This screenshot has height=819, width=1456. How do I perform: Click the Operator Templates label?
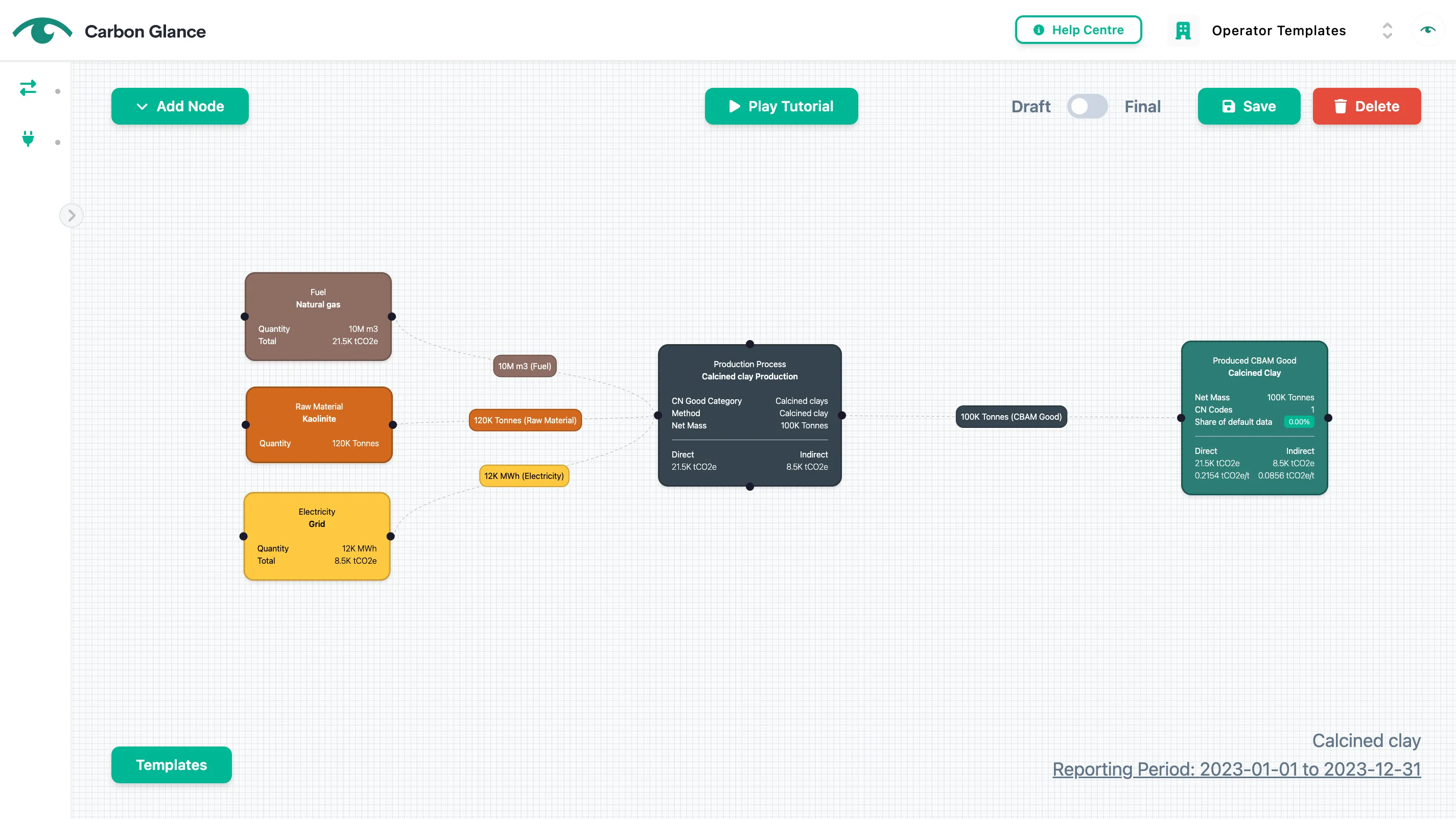[x=1279, y=31]
